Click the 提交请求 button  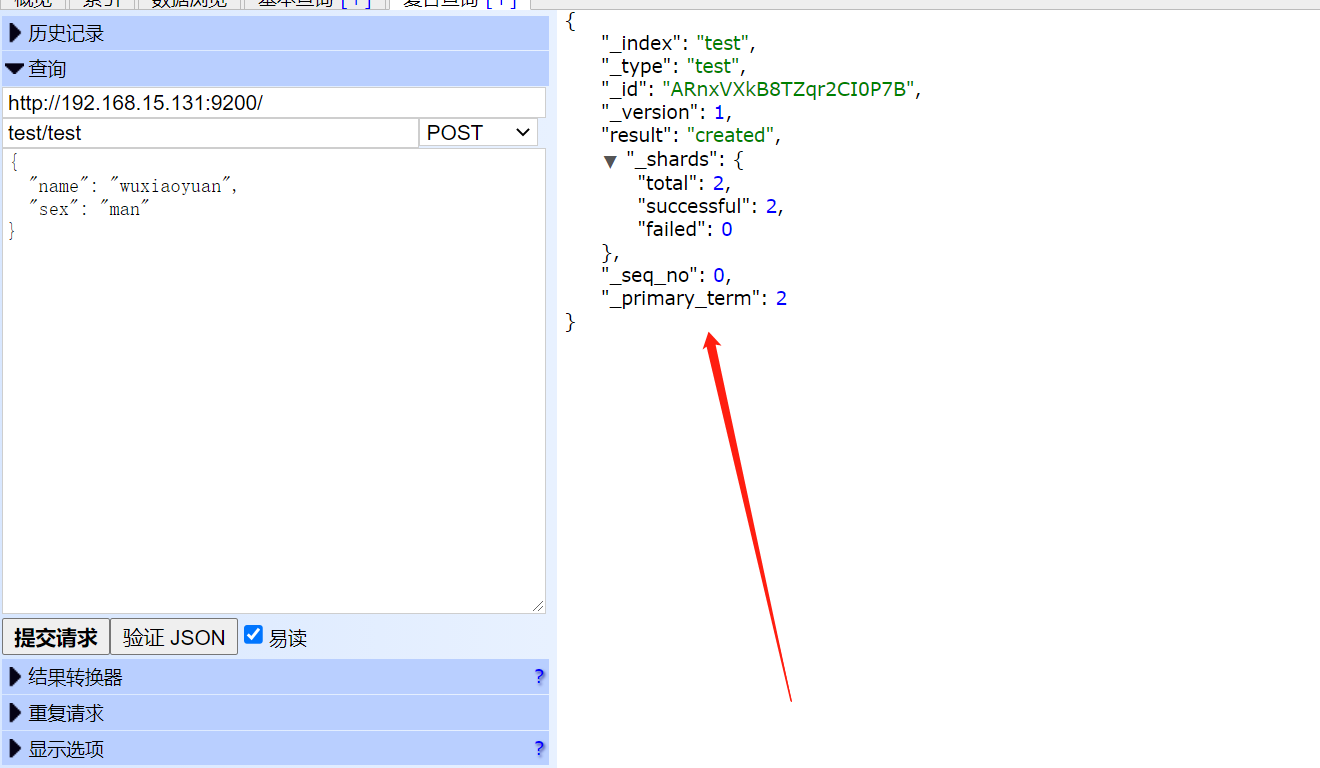(x=56, y=637)
